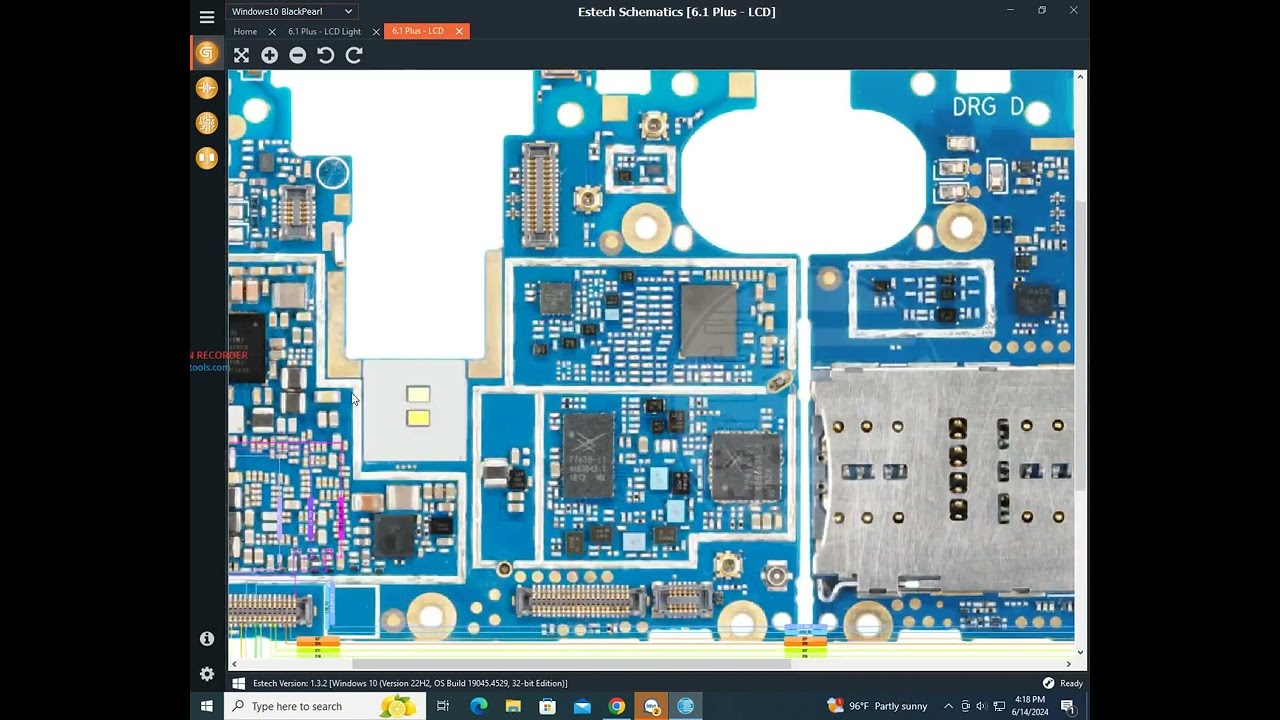Switch to the Home tab
The height and width of the screenshot is (720, 1280).
point(245,31)
